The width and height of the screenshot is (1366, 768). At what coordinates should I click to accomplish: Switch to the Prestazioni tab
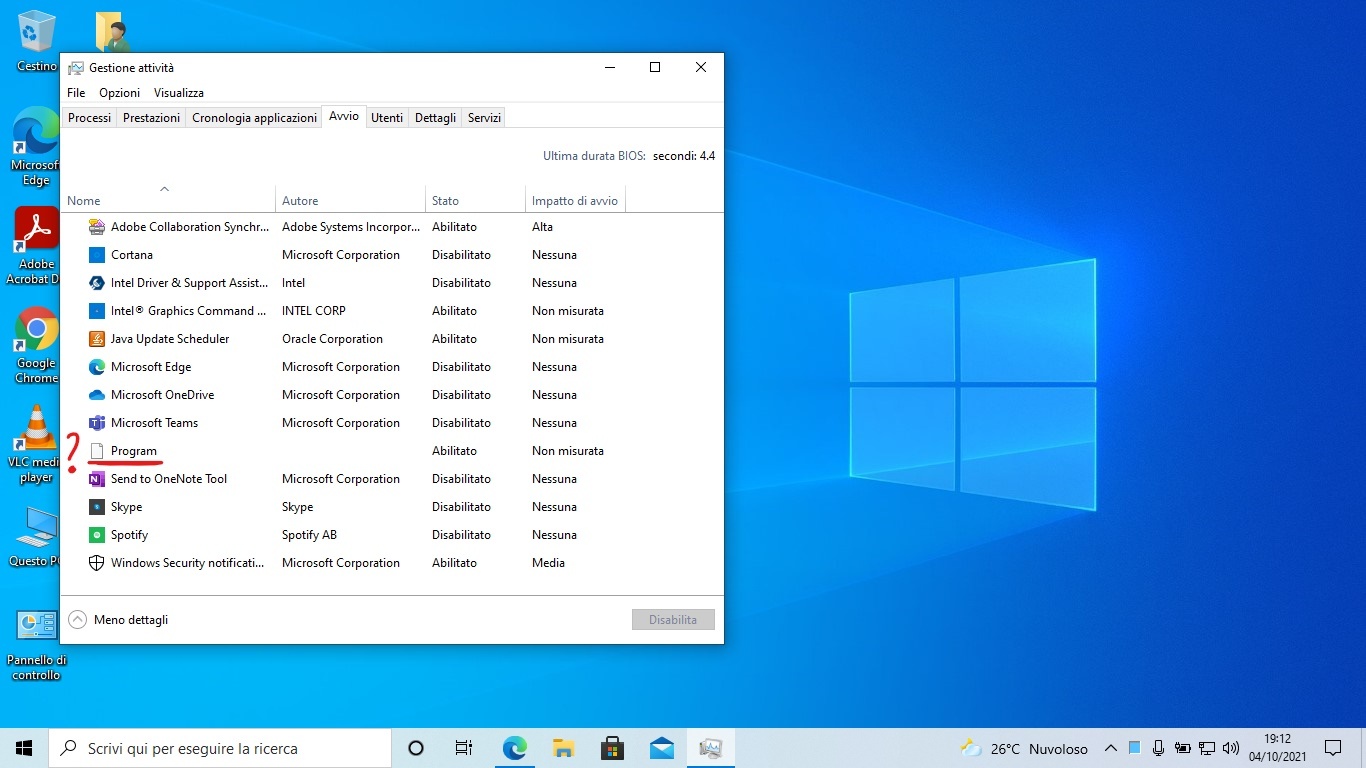pyautogui.click(x=151, y=118)
